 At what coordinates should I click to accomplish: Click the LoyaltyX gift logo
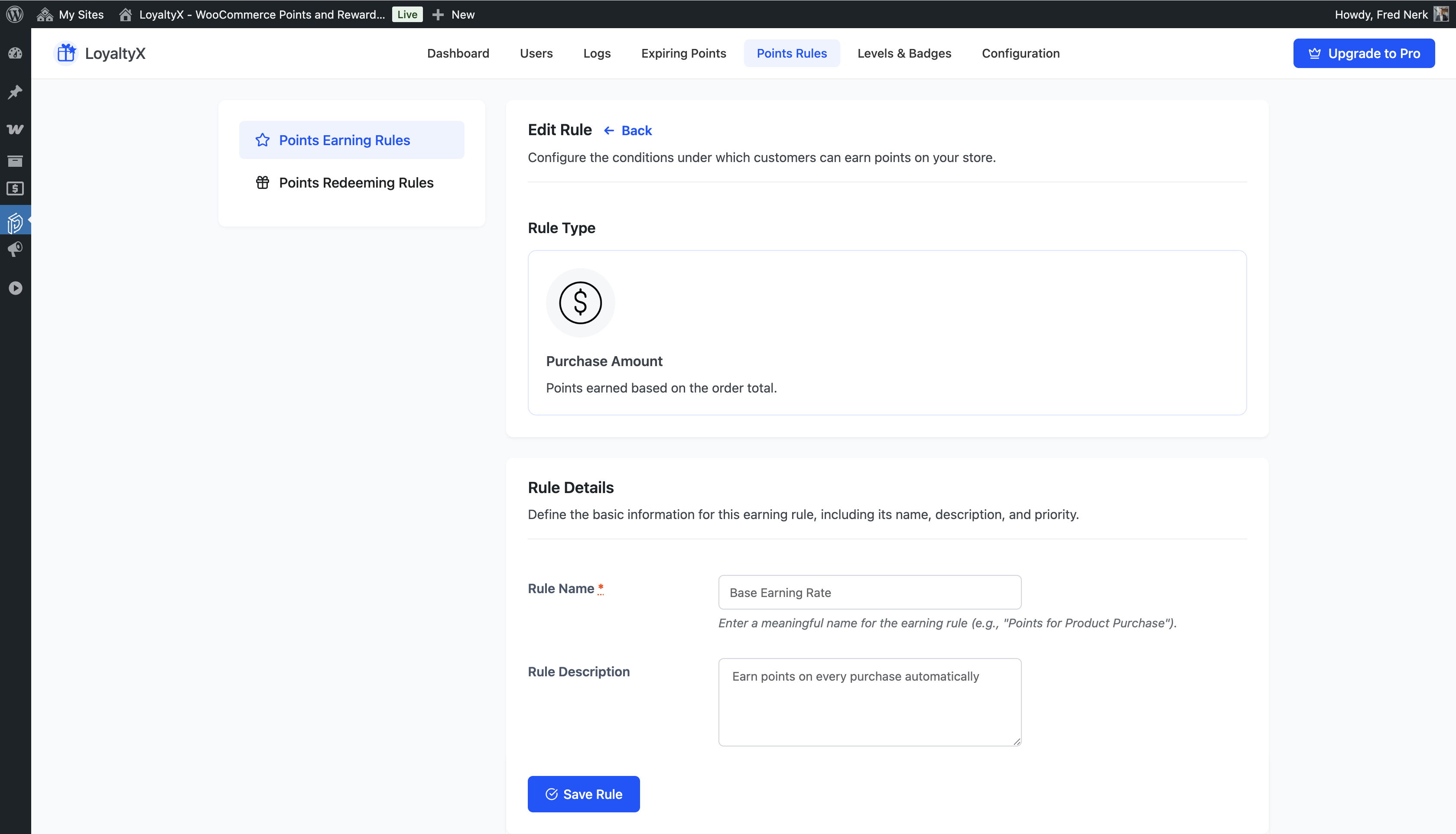(66, 53)
